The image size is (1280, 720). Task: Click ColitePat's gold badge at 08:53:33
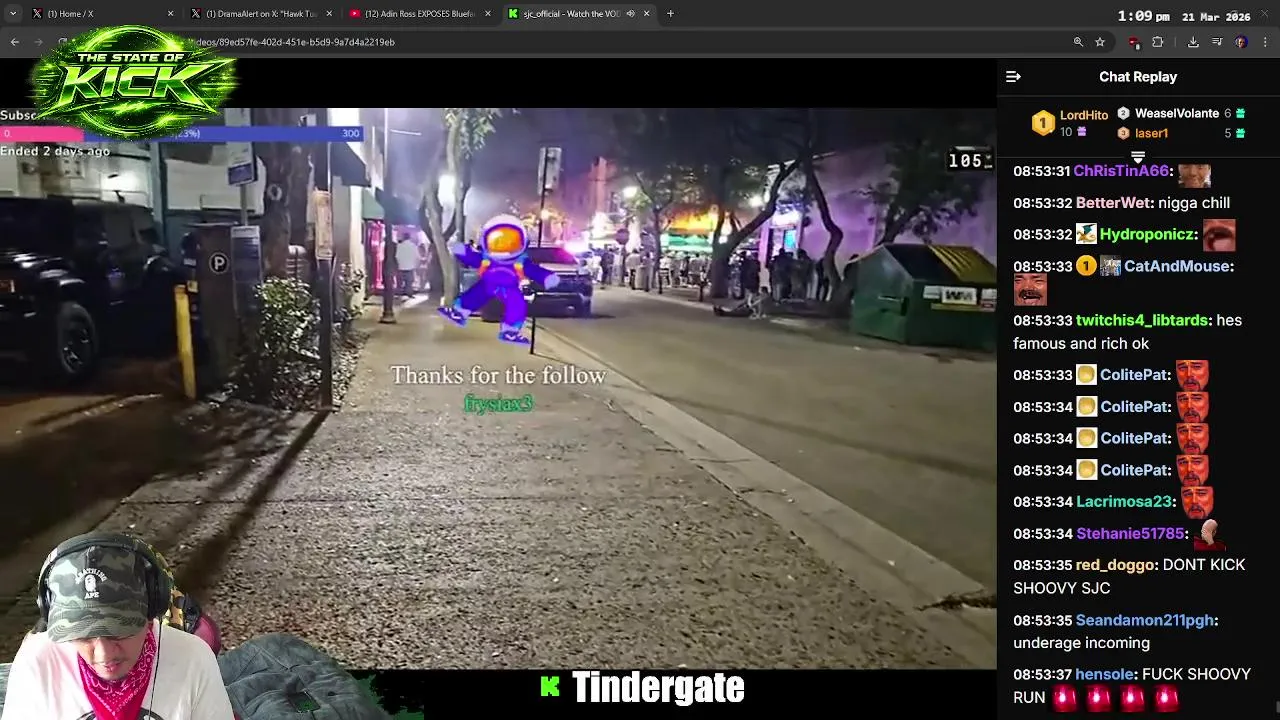coord(1086,375)
